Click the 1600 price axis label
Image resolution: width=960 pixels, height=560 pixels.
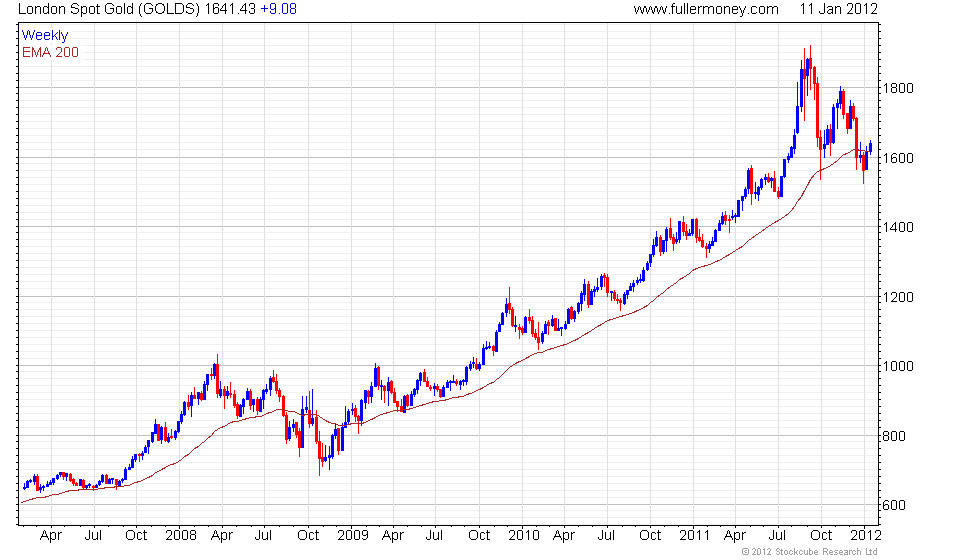898,158
